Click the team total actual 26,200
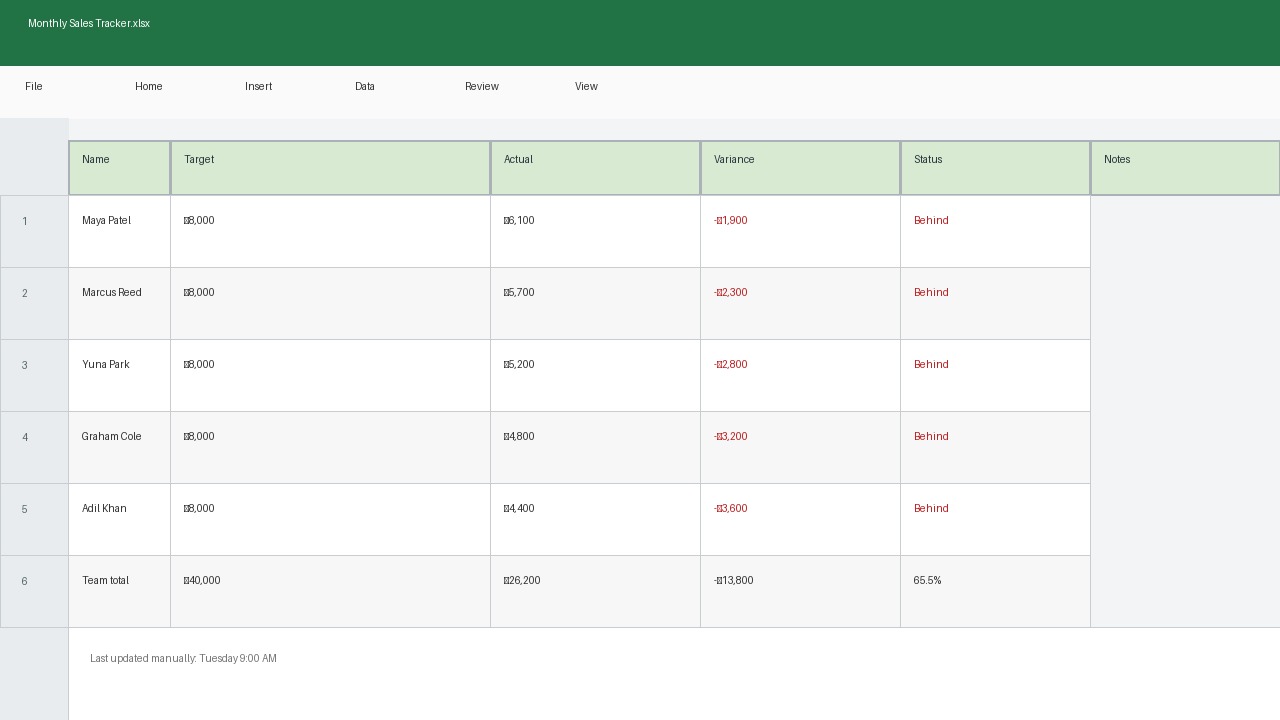 point(595,592)
